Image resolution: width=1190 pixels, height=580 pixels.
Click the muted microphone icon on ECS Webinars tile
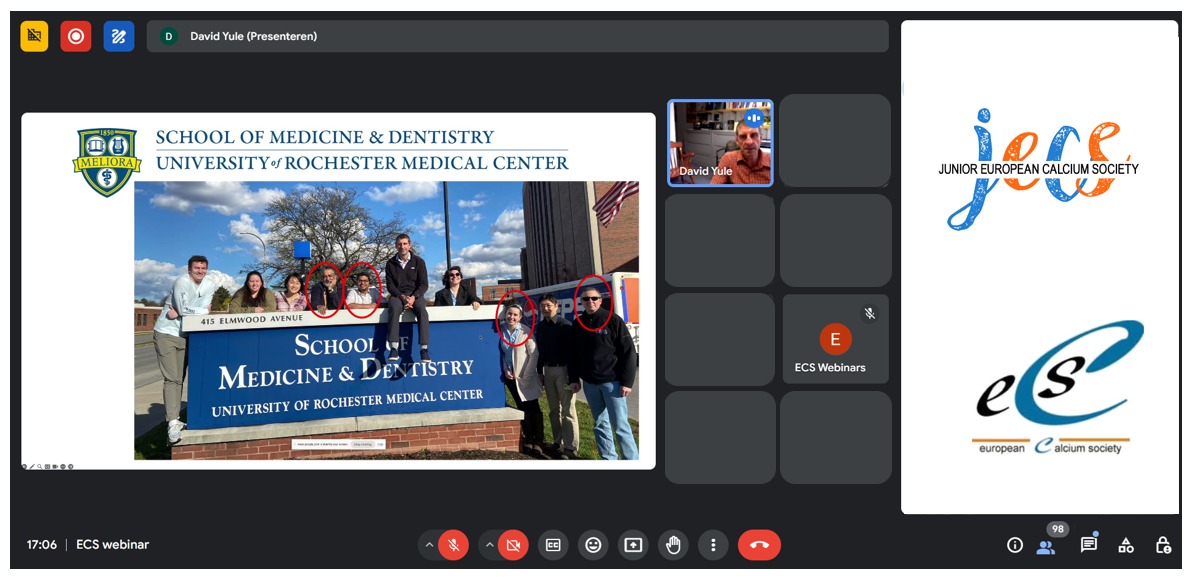(x=870, y=313)
